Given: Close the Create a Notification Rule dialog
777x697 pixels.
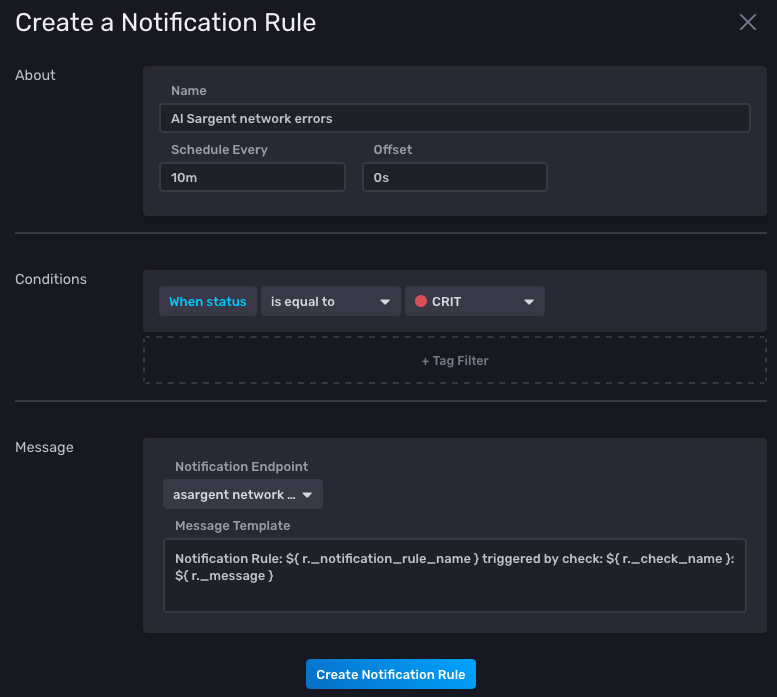Looking at the screenshot, I should [x=747, y=22].
